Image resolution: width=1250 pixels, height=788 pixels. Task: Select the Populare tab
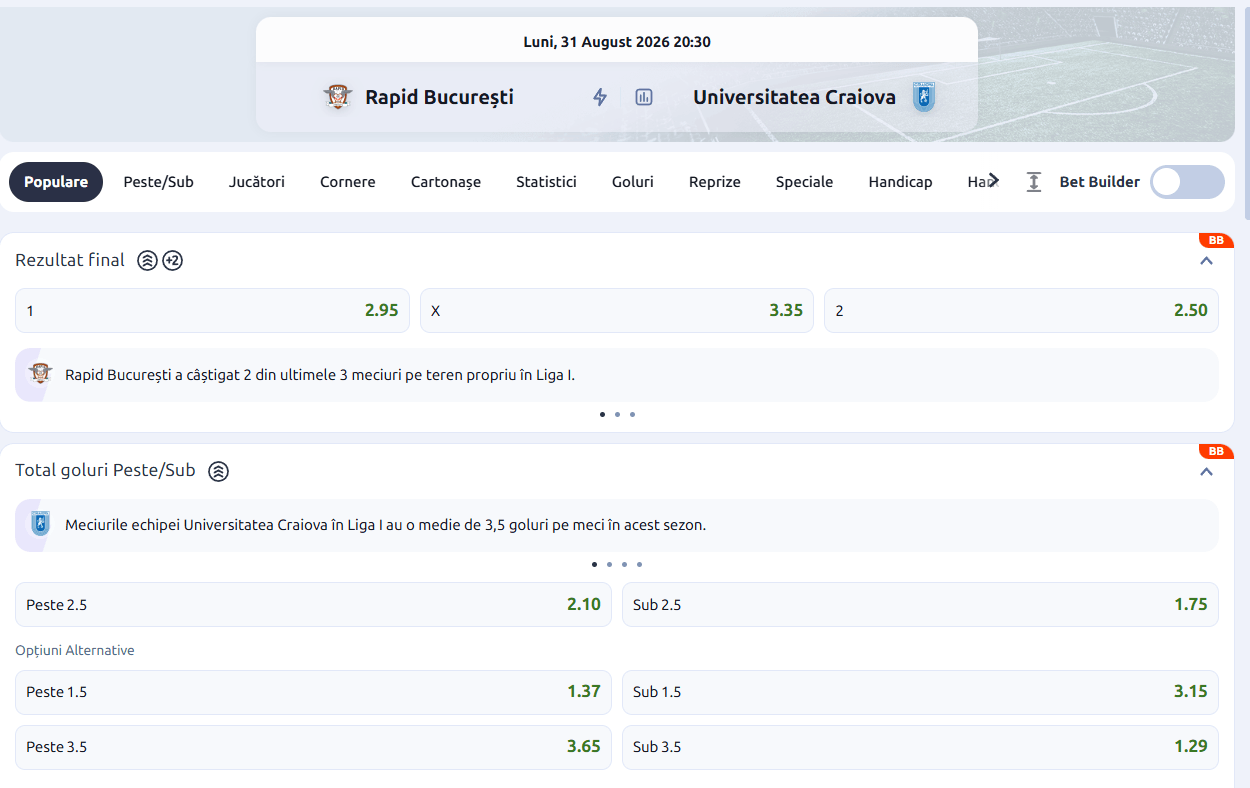(56, 182)
